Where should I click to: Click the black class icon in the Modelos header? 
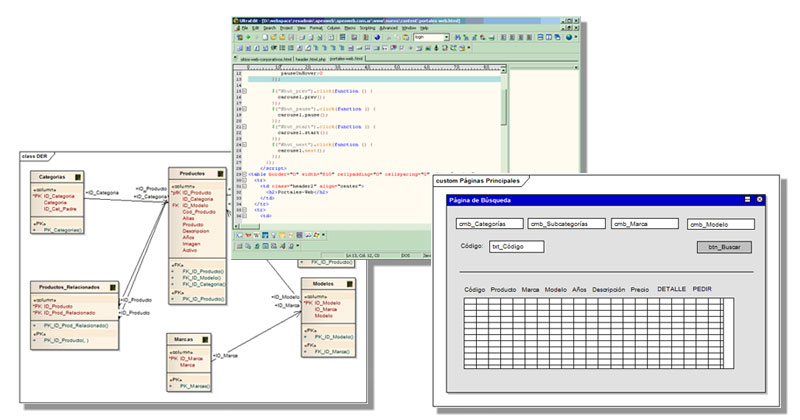tap(350, 284)
